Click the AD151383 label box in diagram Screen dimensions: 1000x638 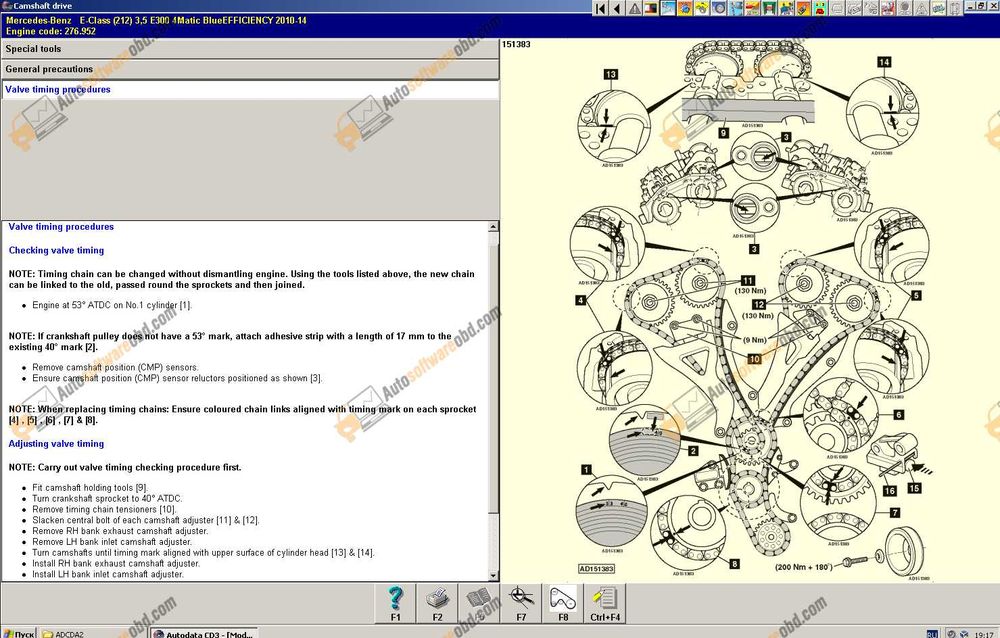point(596,568)
